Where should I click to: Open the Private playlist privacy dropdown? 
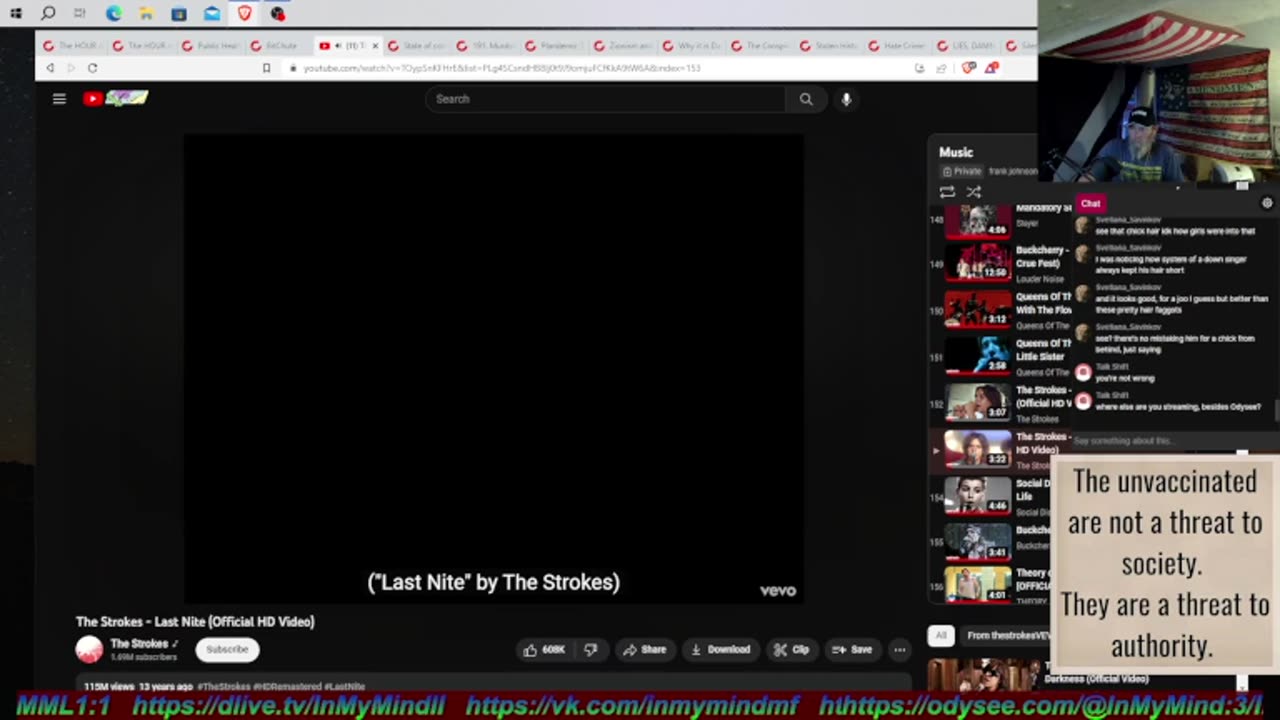[961, 171]
